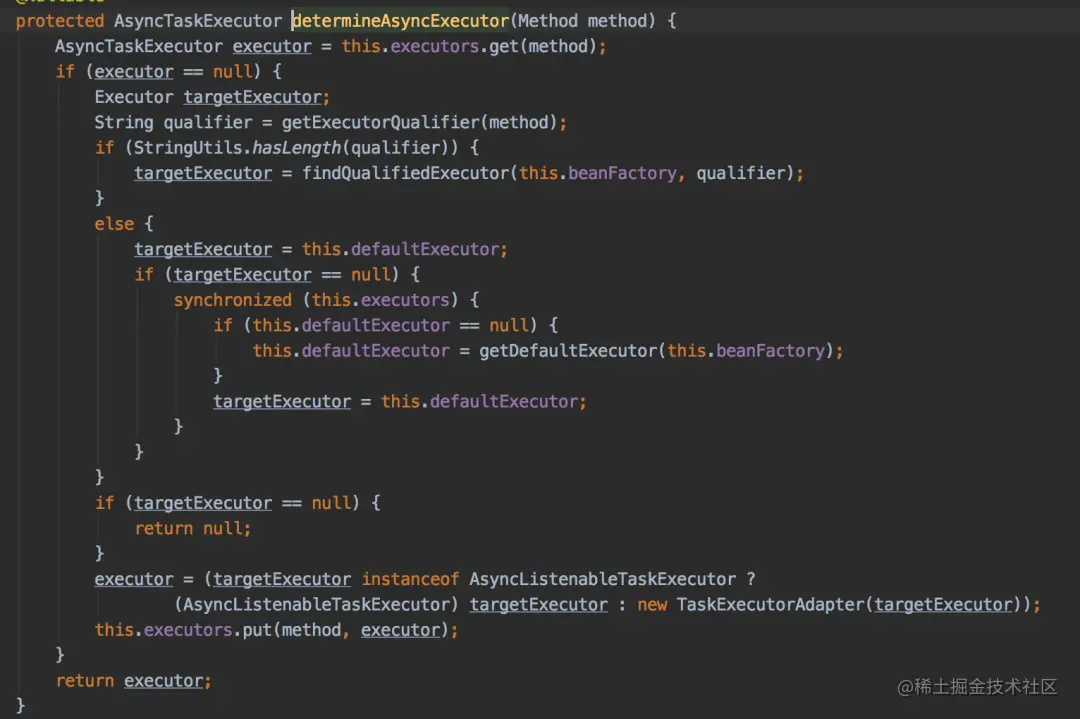This screenshot has width=1080, height=719.
Task: Click the protected keyword in method signature
Action: (60, 21)
